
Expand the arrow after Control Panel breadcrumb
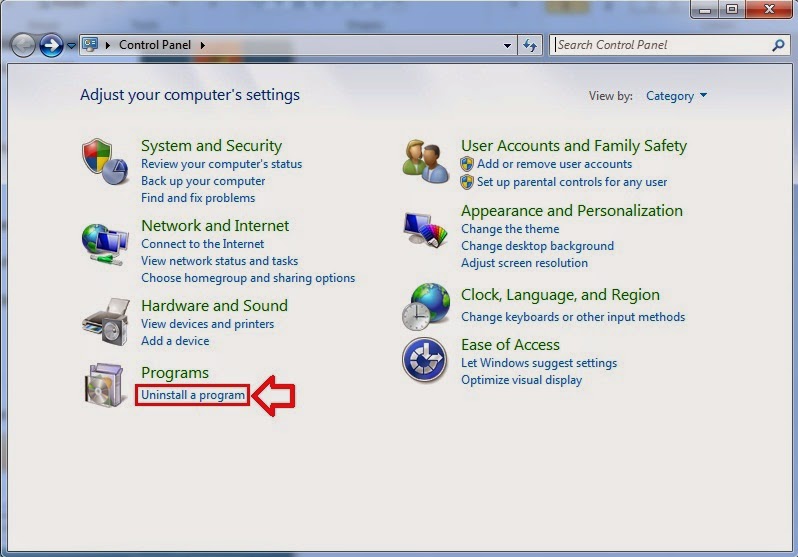203,45
